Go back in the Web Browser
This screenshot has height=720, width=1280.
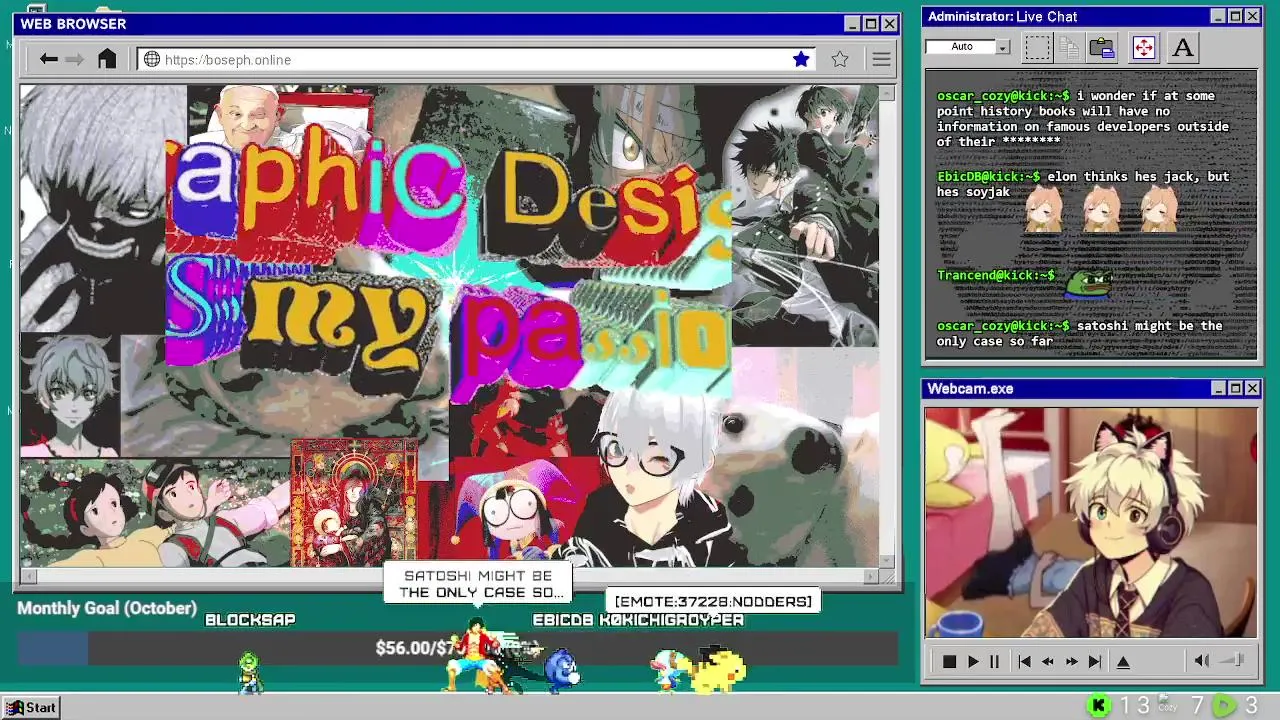pyautogui.click(x=48, y=59)
